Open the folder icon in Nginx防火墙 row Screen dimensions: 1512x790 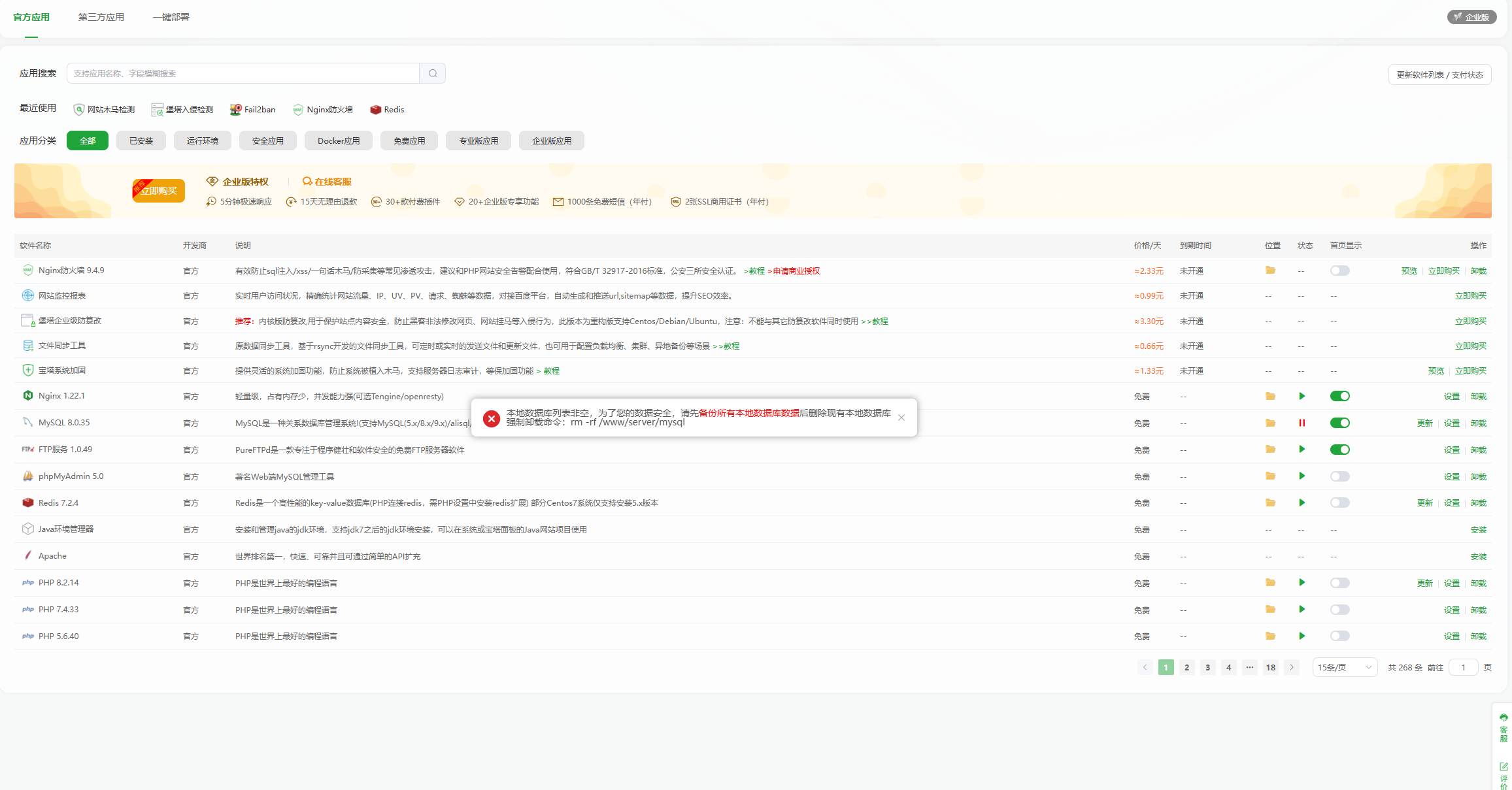tap(1270, 271)
